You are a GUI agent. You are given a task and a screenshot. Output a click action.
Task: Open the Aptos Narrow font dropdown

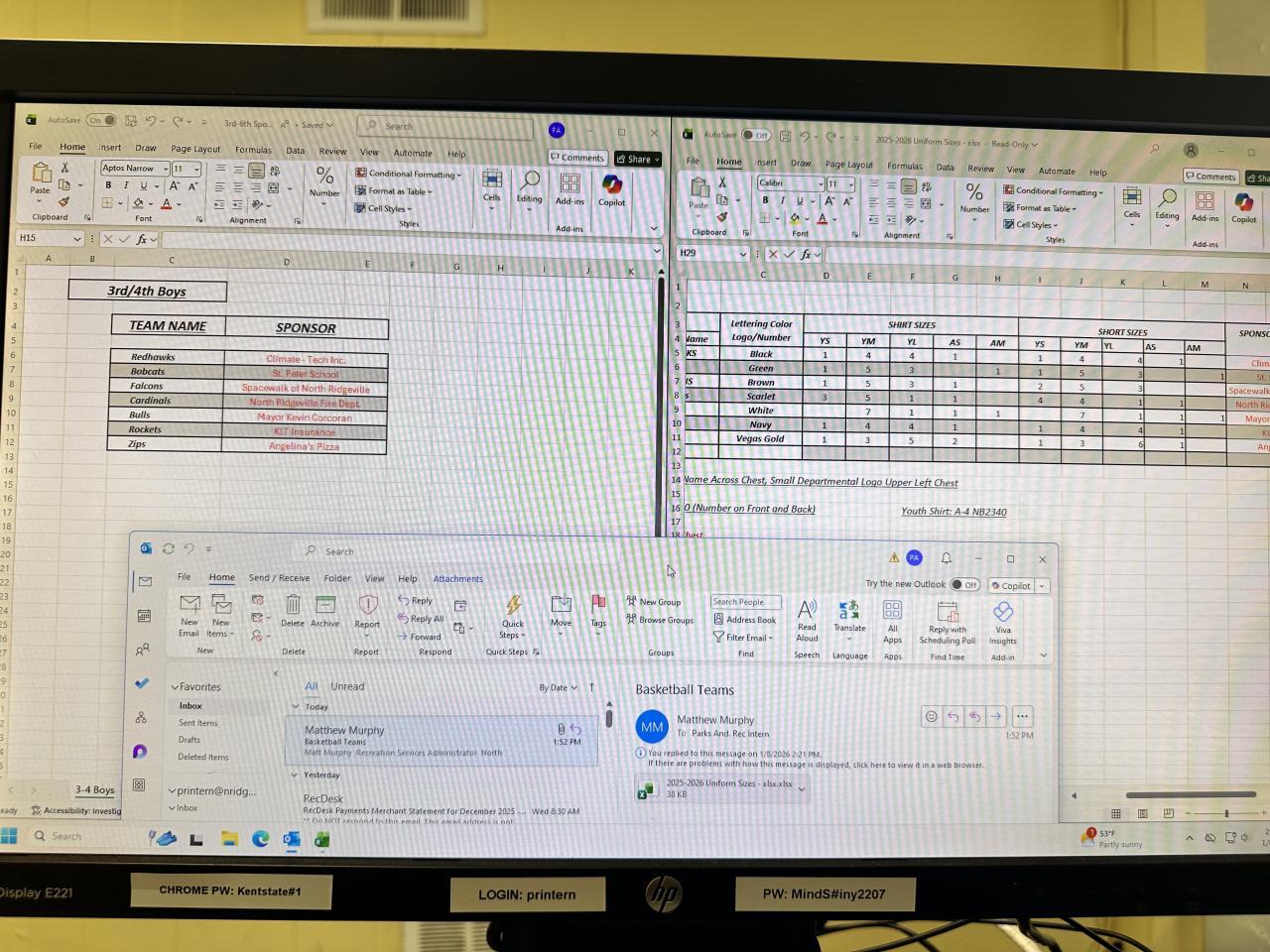click(x=165, y=169)
